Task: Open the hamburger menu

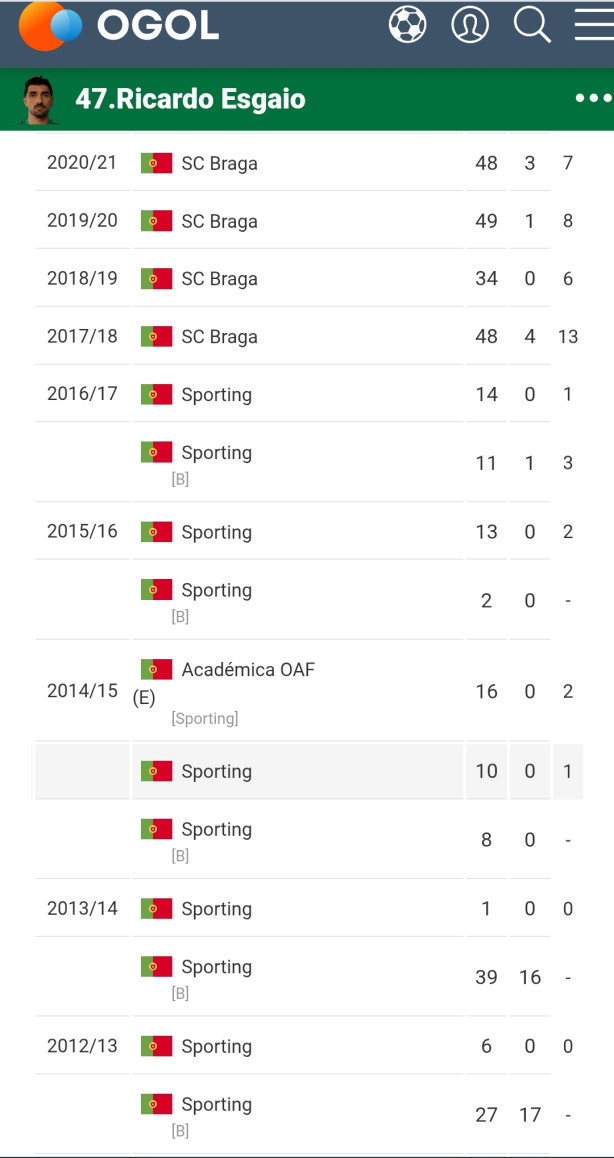Action: tap(594, 24)
